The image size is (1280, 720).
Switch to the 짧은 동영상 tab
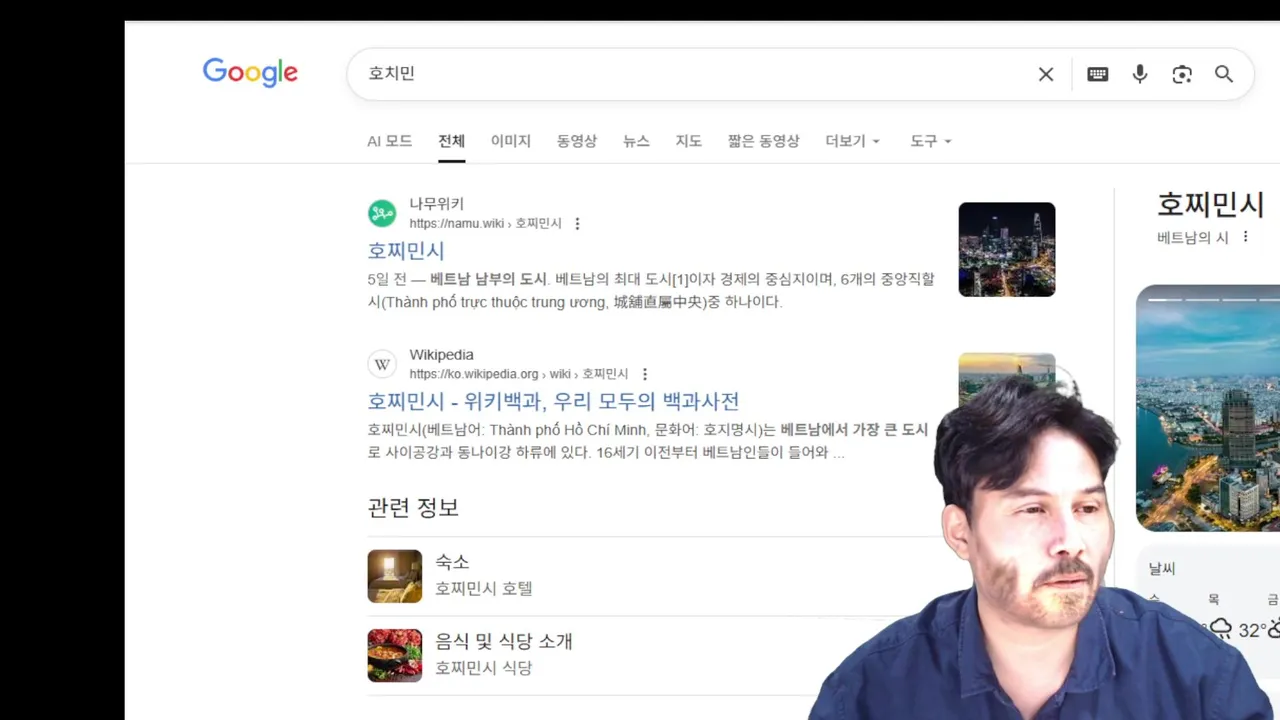(x=764, y=141)
